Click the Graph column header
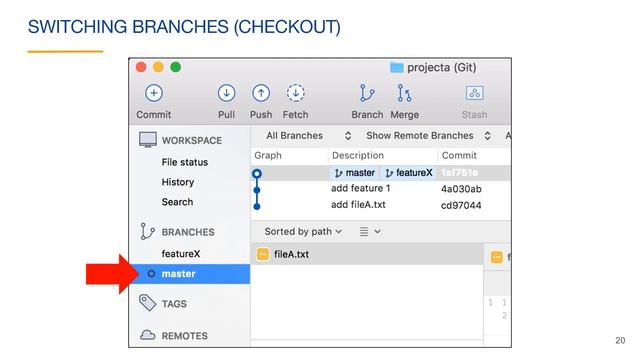Image resolution: width=640 pixels, height=360 pixels. pyautogui.click(x=268, y=156)
